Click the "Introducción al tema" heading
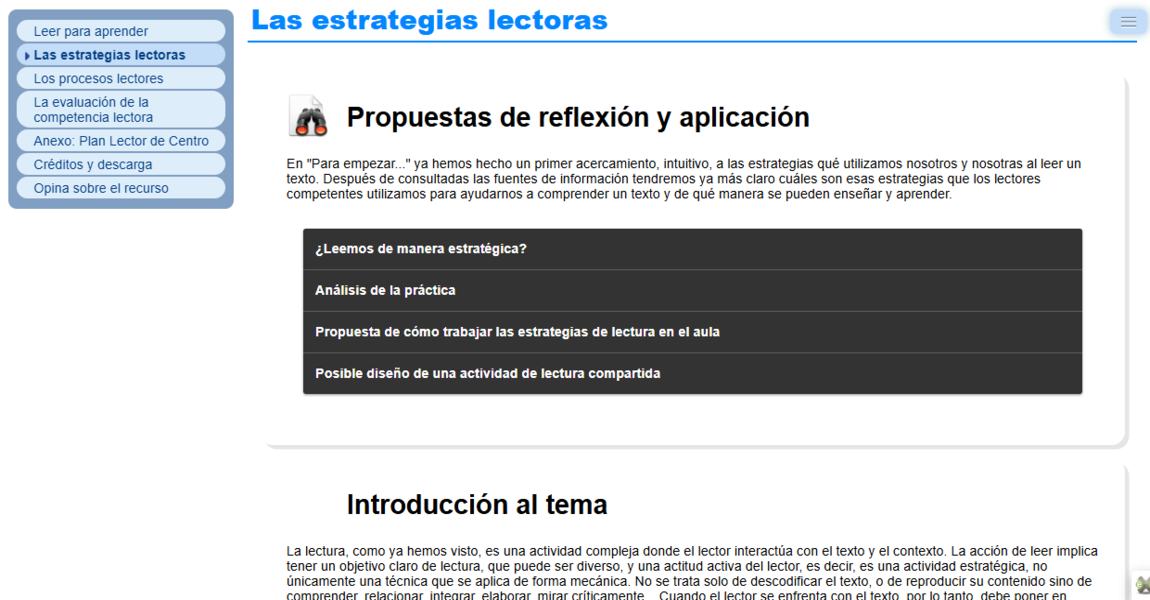This screenshot has width=1150, height=600. (x=476, y=504)
